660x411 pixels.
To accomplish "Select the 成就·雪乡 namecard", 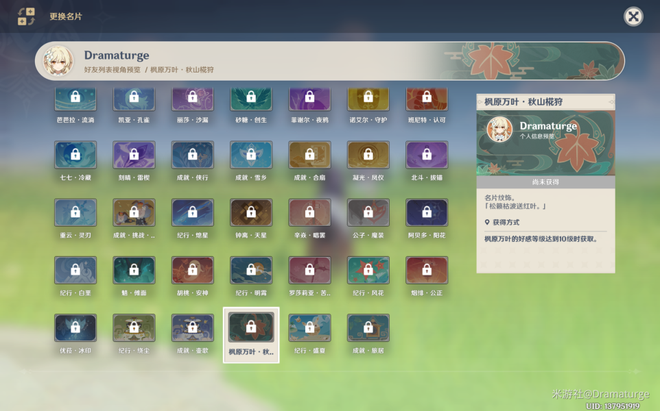I will 251,155.
